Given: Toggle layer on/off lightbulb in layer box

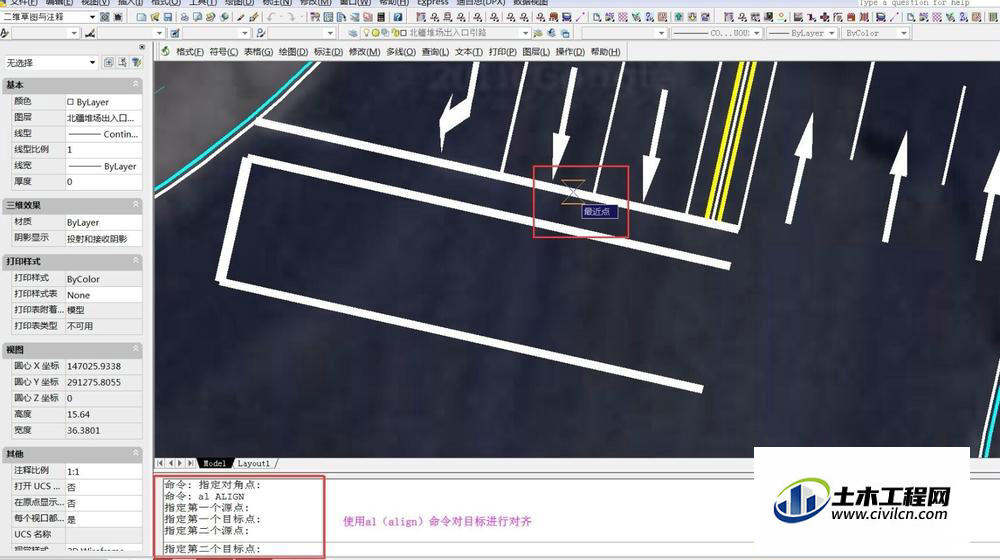Looking at the screenshot, I should pos(367,33).
